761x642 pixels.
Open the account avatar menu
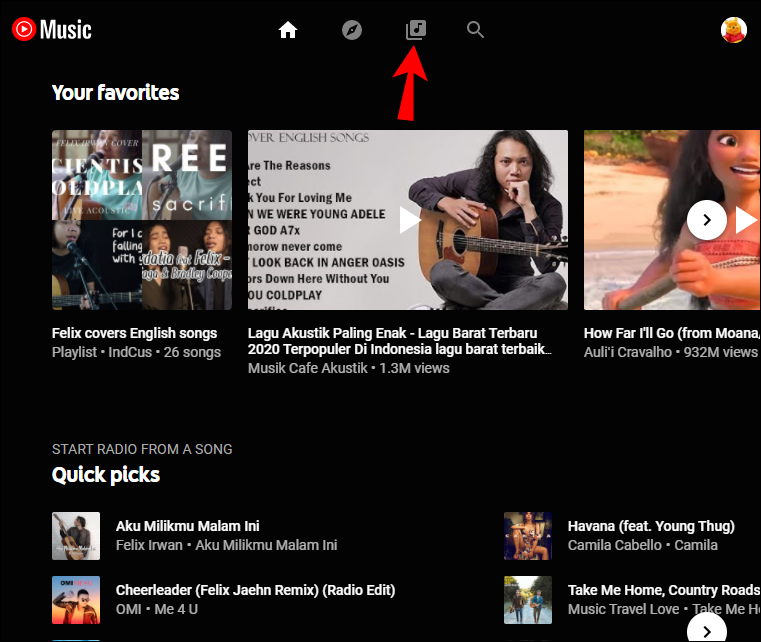click(734, 30)
